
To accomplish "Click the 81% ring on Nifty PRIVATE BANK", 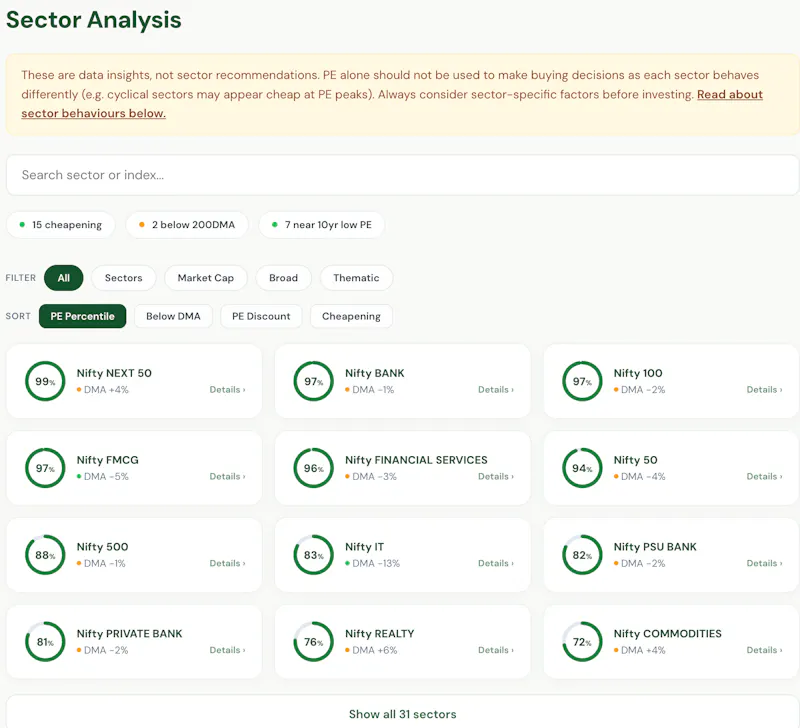I will click(x=45, y=641).
